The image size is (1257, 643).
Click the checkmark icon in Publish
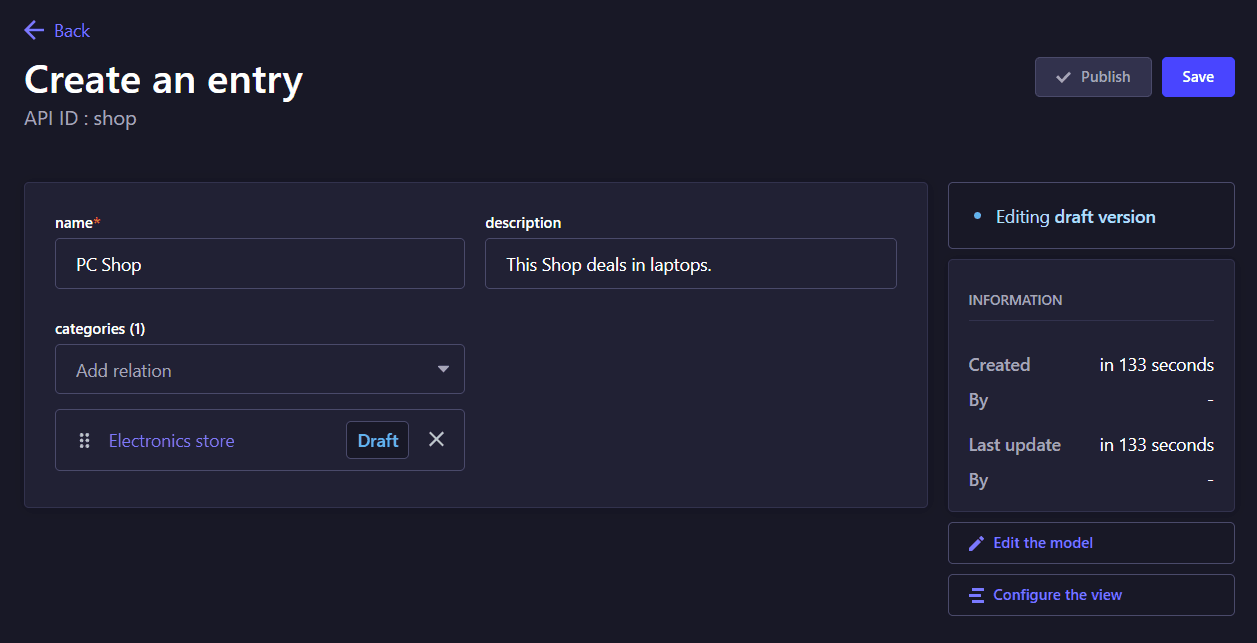tap(1063, 77)
